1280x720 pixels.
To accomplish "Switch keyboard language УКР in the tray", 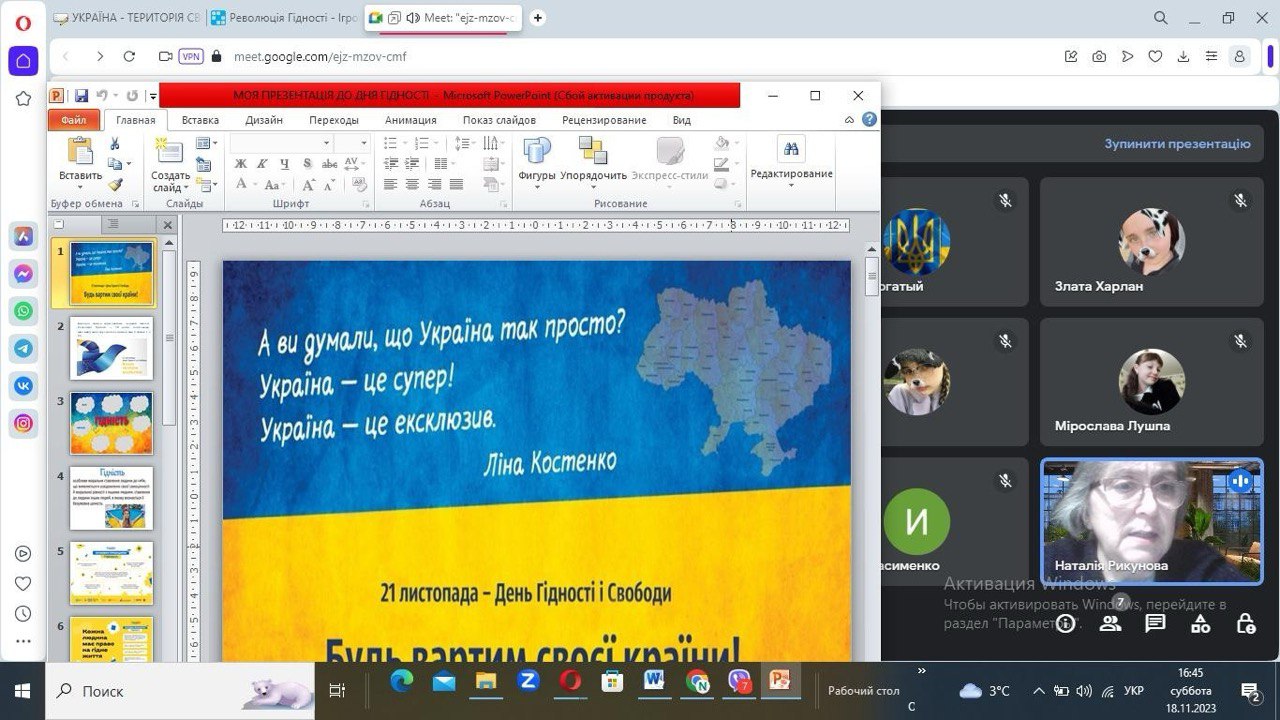I will click(x=1134, y=691).
